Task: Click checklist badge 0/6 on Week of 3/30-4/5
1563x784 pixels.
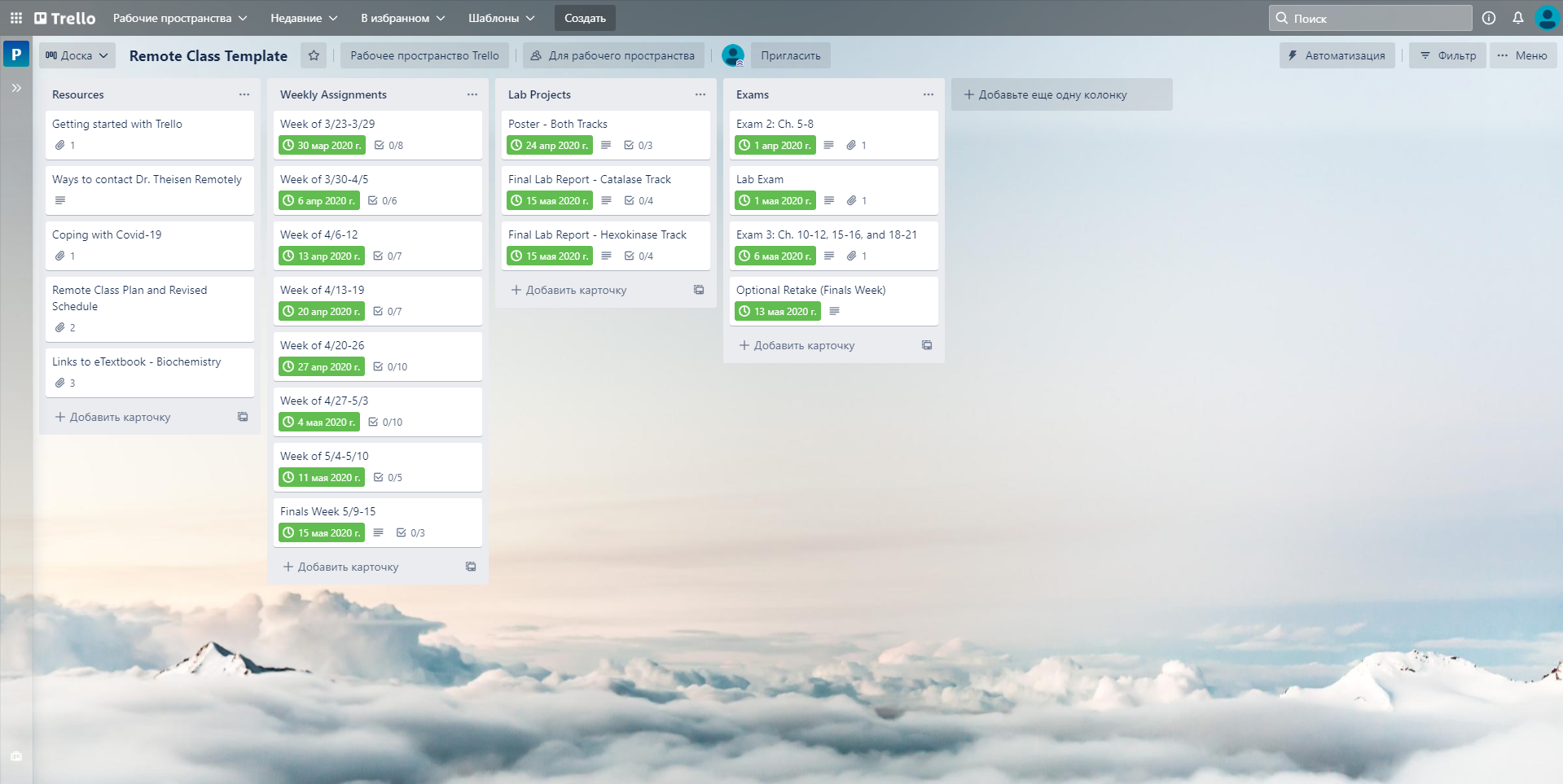Action: click(x=382, y=200)
